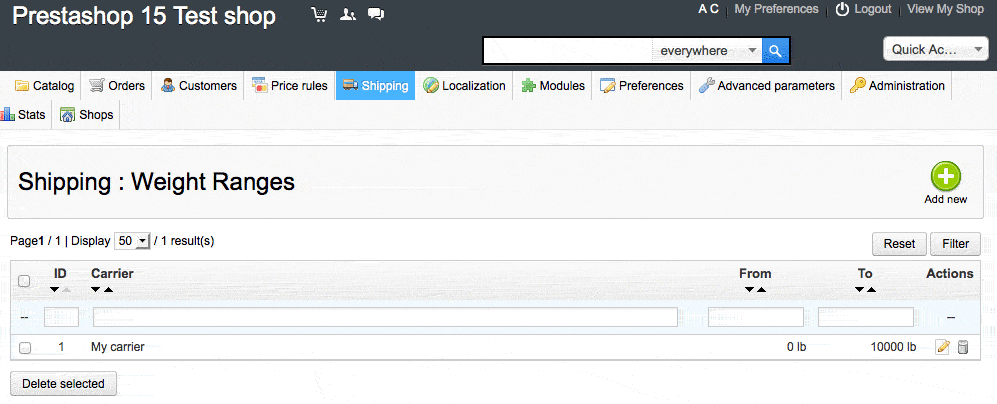
Task: Click the green Add new icon
Action: pos(945,177)
